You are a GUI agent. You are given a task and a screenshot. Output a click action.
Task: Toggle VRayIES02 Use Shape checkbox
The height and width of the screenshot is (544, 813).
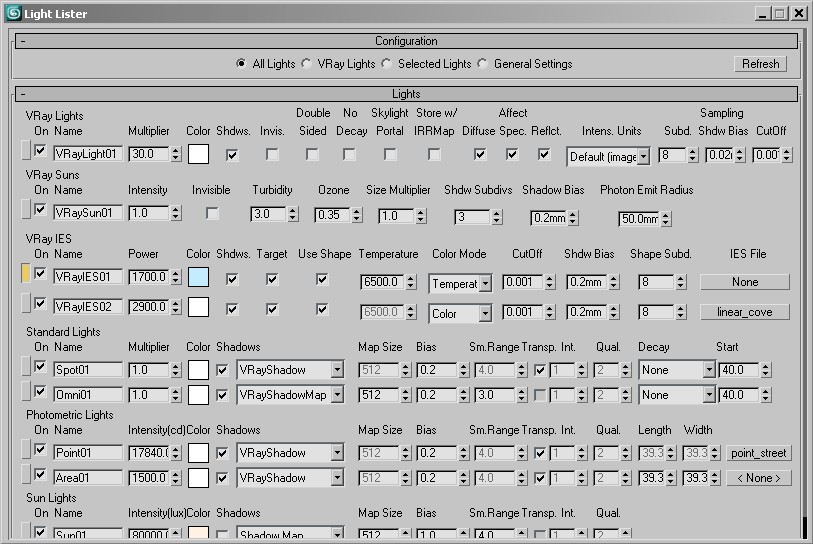click(322, 310)
